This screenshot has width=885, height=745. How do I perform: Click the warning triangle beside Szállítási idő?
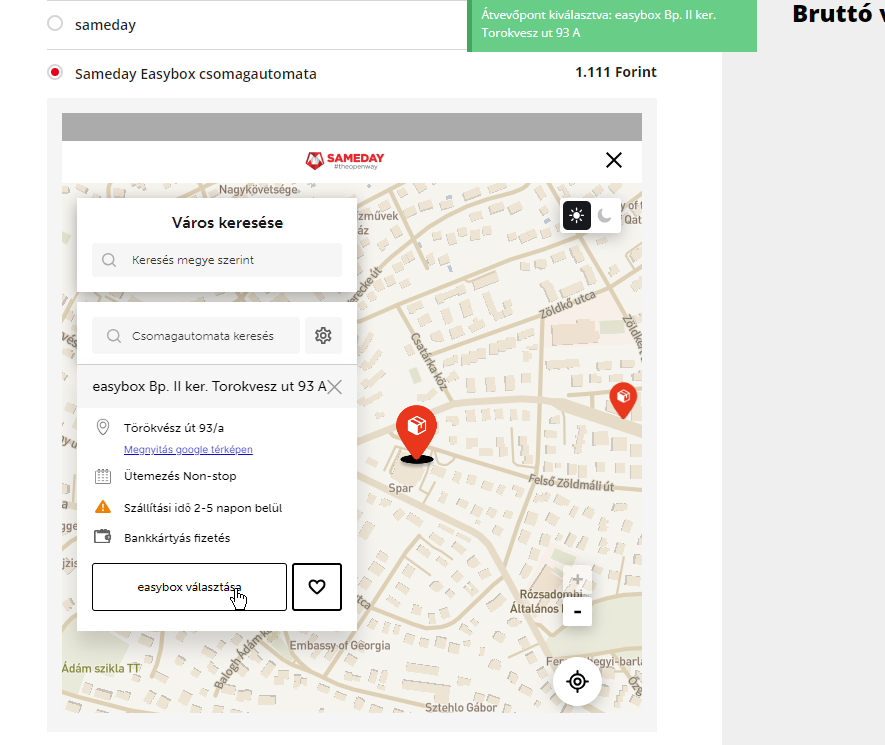[x=103, y=507]
